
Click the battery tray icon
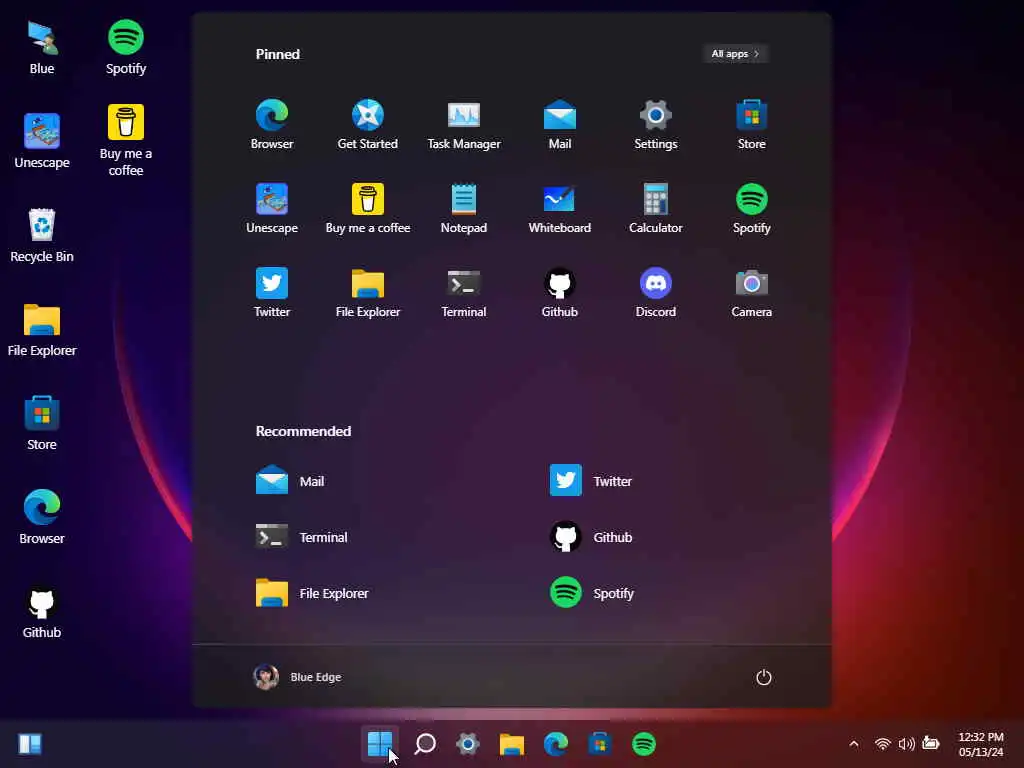(931, 743)
